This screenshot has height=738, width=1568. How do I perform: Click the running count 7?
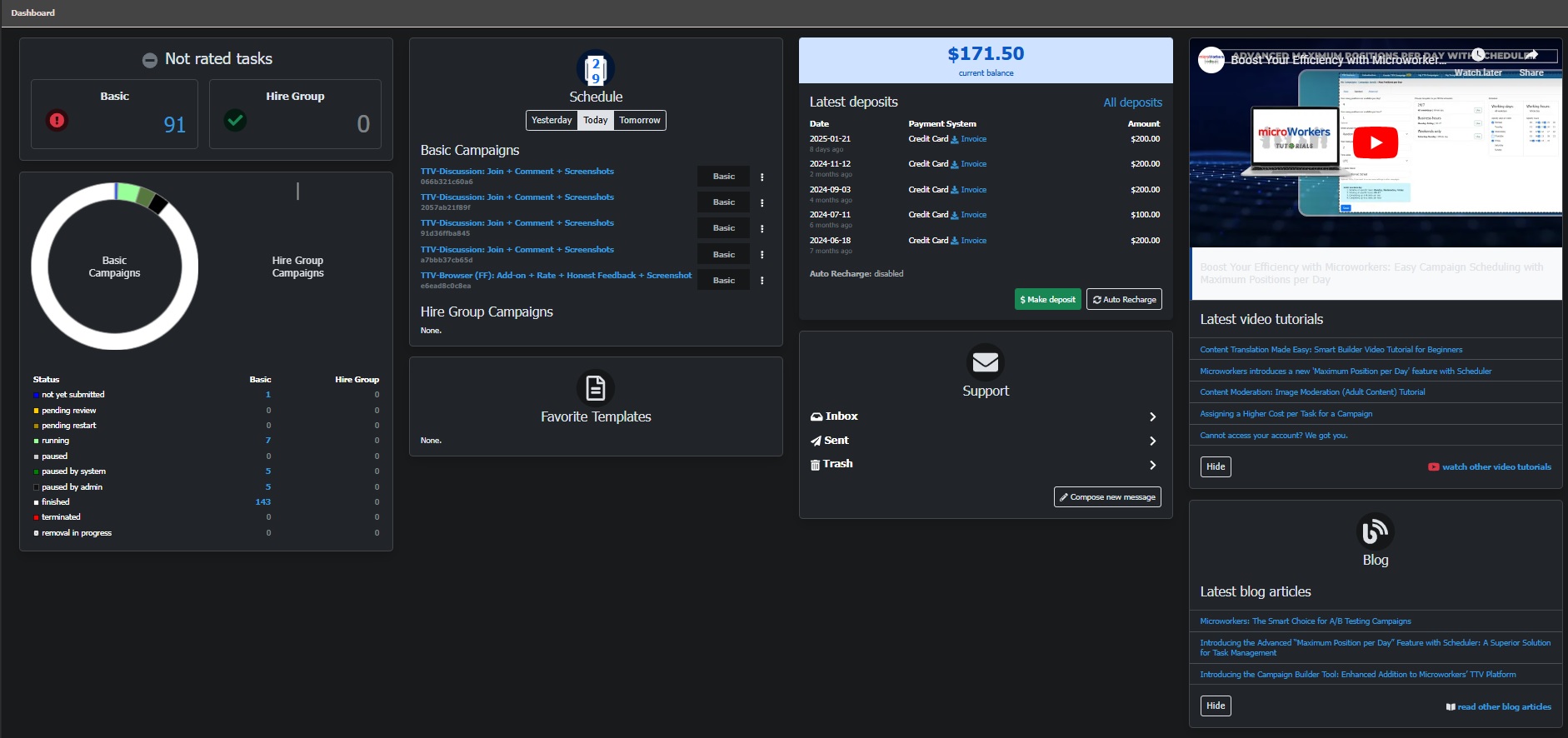coord(268,441)
